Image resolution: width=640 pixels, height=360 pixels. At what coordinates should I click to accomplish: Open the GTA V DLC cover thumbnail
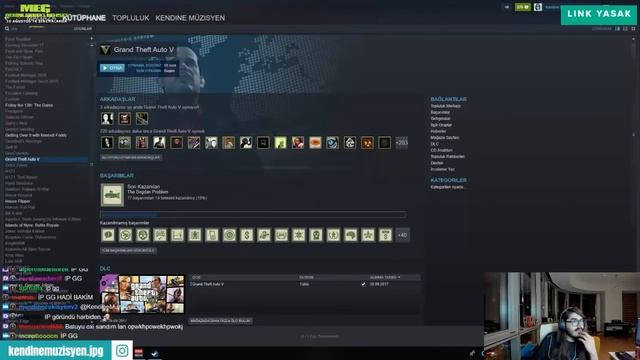(142, 294)
